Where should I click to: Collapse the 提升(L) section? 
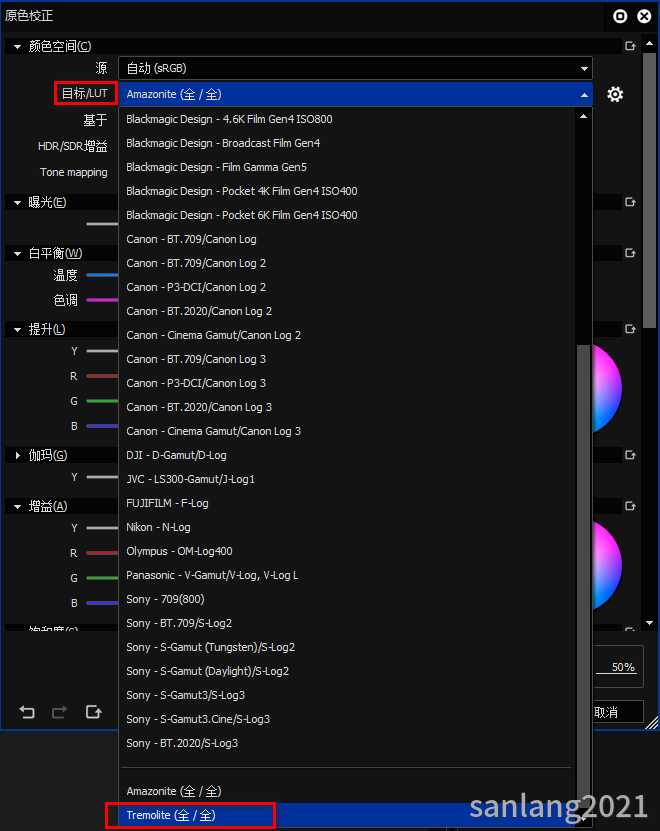[17, 330]
